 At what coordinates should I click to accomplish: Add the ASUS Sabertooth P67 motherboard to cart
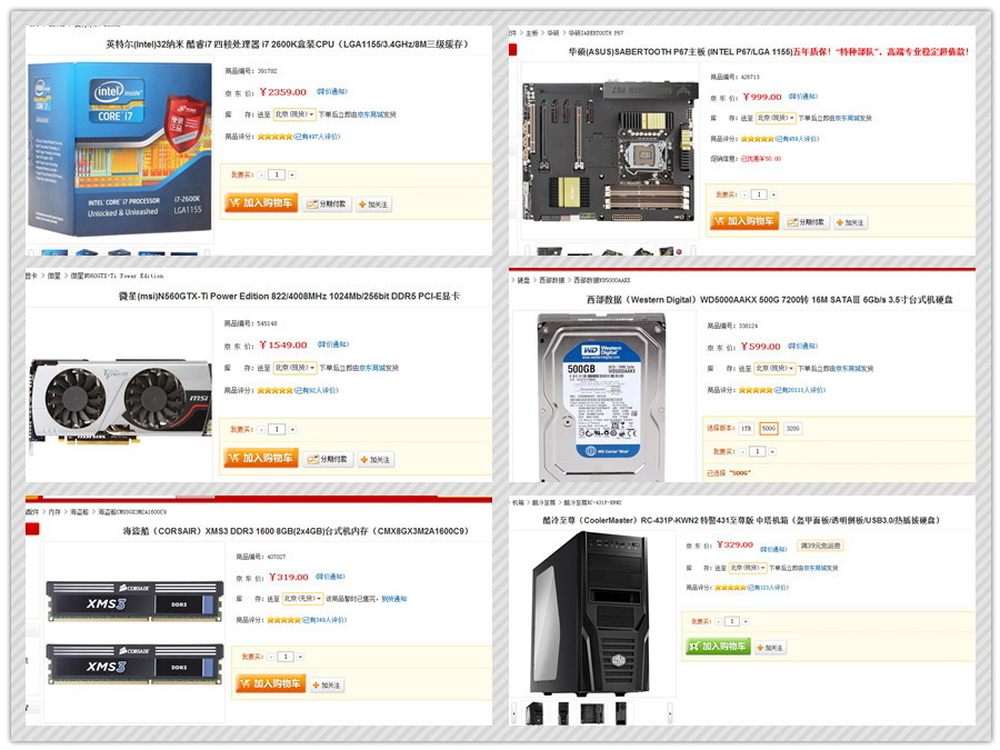click(744, 221)
